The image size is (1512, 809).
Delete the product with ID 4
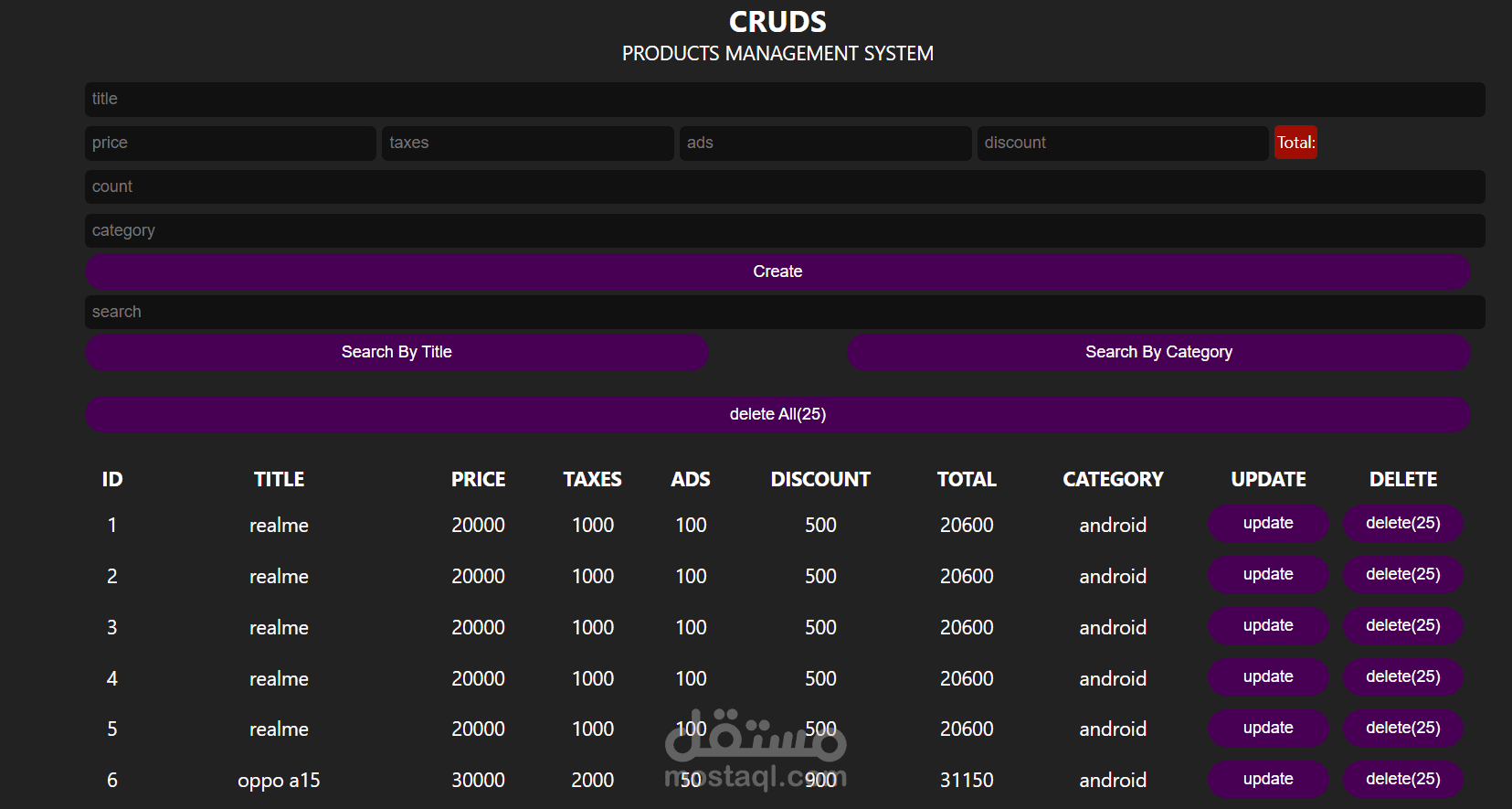coord(1403,676)
